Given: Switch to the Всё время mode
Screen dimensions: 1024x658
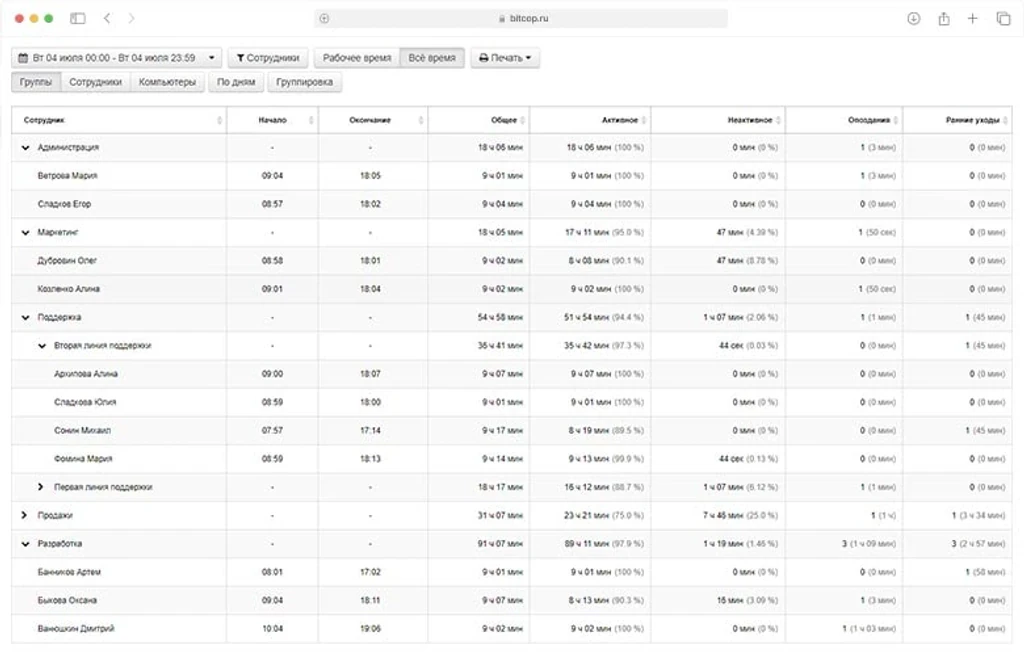Looking at the screenshot, I should pyautogui.click(x=432, y=57).
